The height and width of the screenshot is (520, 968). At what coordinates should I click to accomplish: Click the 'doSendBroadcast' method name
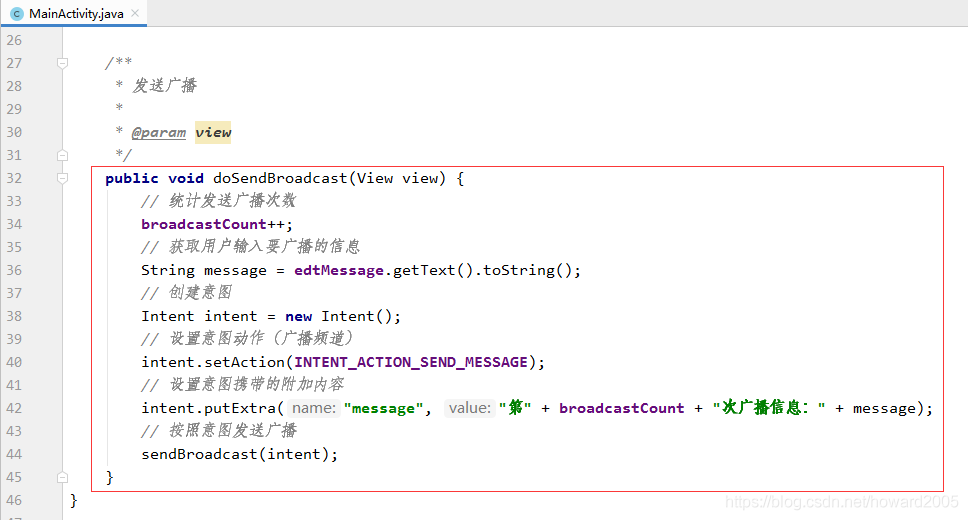pyautogui.click(x=280, y=178)
